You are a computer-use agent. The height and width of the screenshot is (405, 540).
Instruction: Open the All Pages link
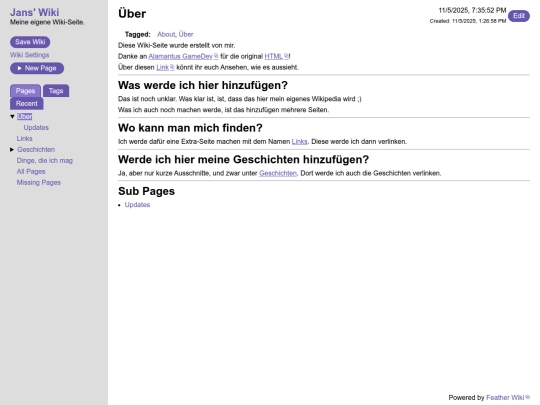click(31, 172)
